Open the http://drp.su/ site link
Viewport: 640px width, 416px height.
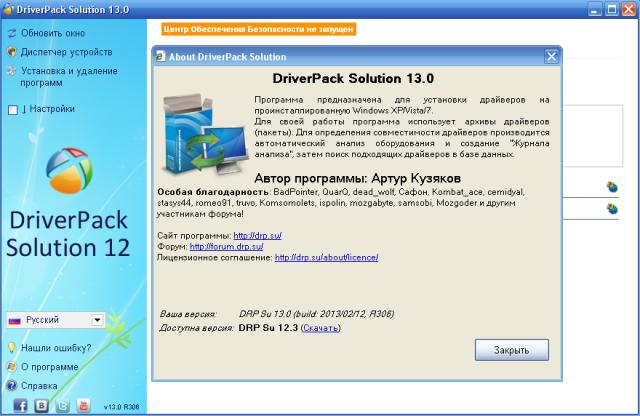[257, 236]
